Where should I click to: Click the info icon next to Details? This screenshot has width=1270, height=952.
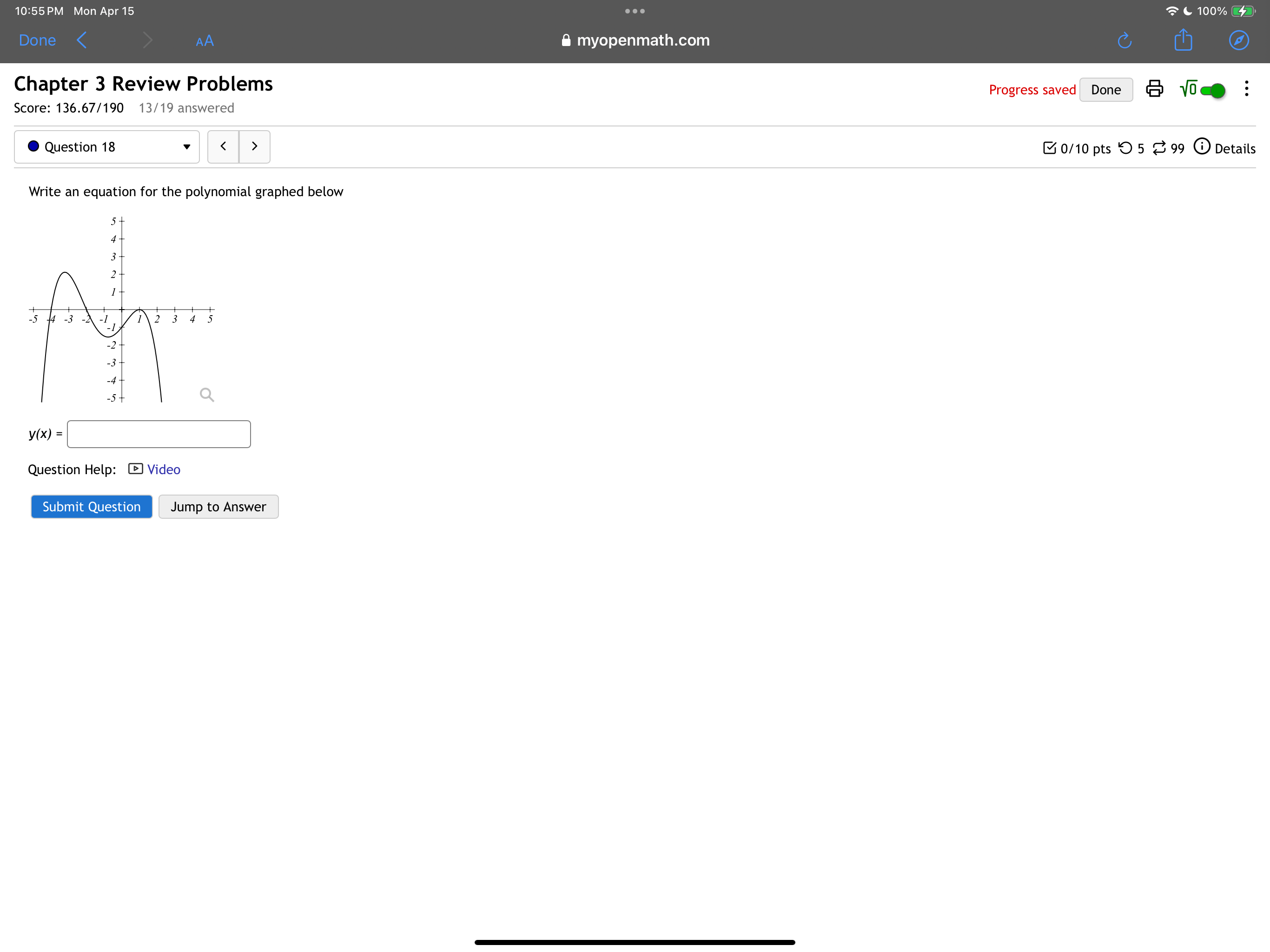(1203, 147)
